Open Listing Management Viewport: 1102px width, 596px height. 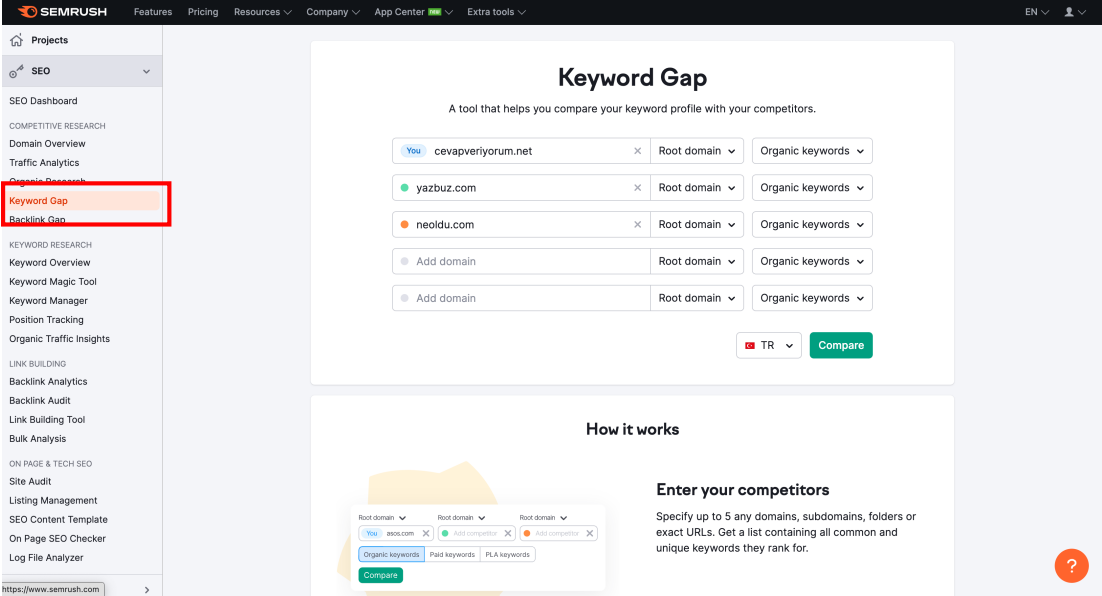tap(53, 500)
